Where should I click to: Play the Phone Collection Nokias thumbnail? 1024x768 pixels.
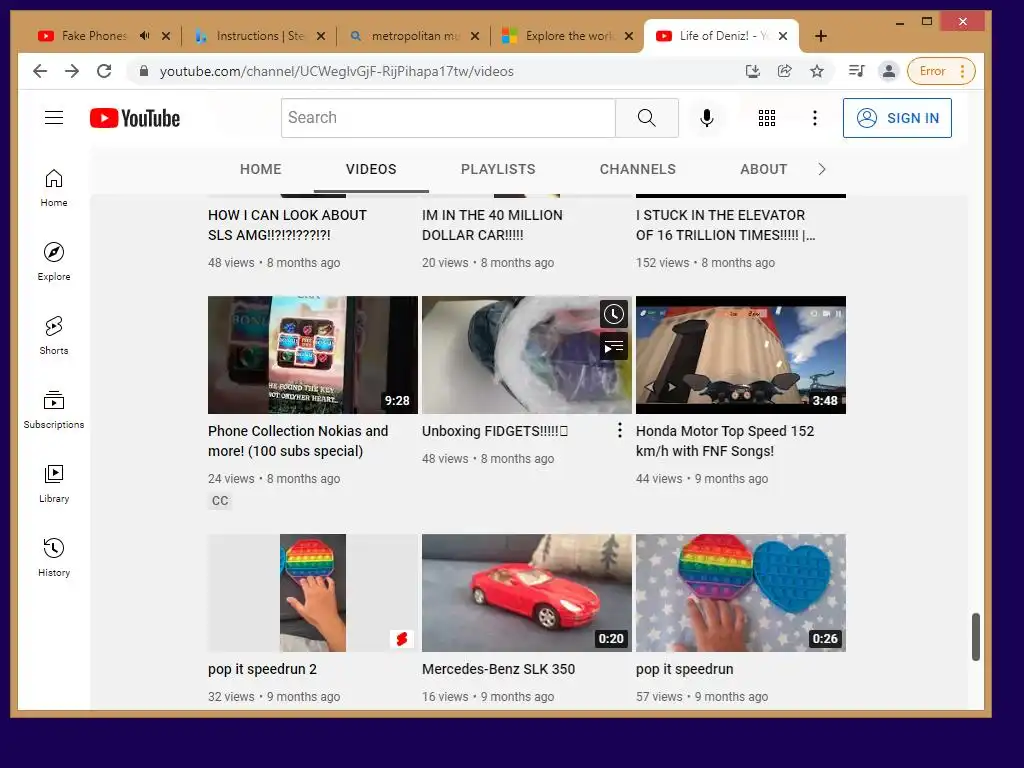313,355
